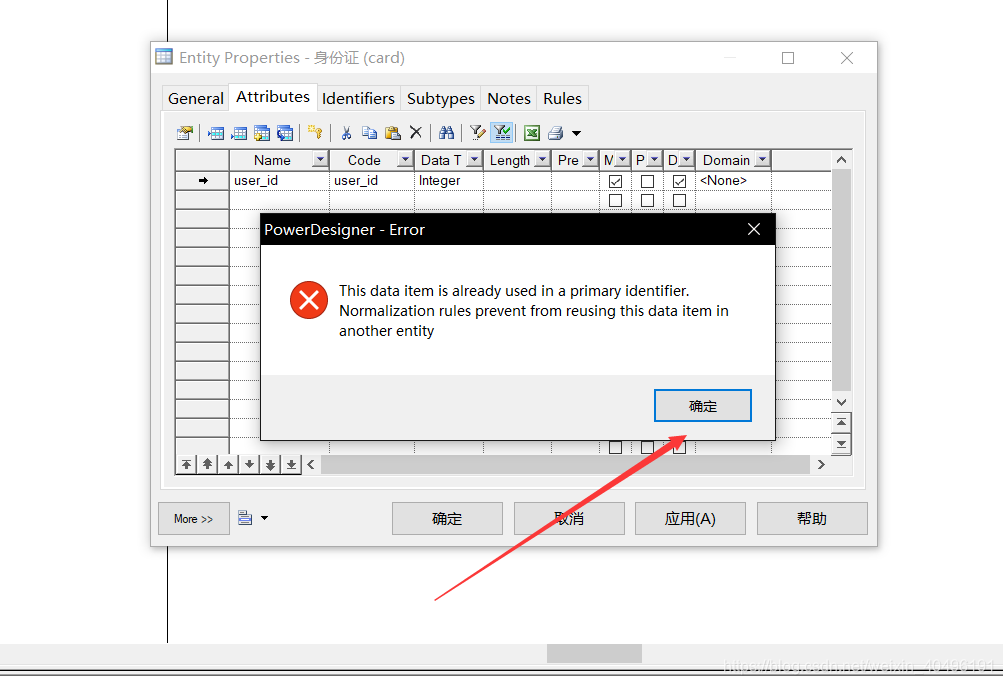Move row down one page
This screenshot has width=1003, height=685.
[x=271, y=464]
